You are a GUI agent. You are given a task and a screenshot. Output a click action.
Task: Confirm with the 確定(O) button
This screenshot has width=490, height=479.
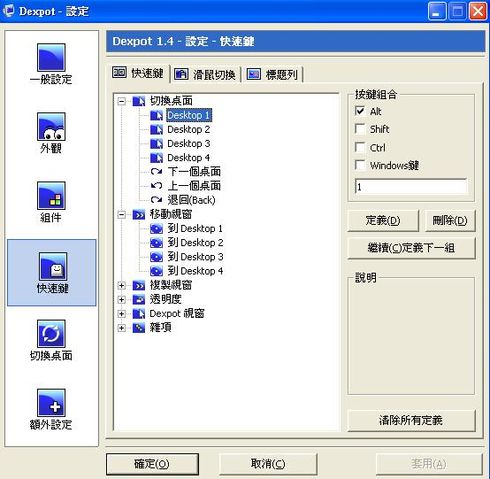tap(152, 464)
